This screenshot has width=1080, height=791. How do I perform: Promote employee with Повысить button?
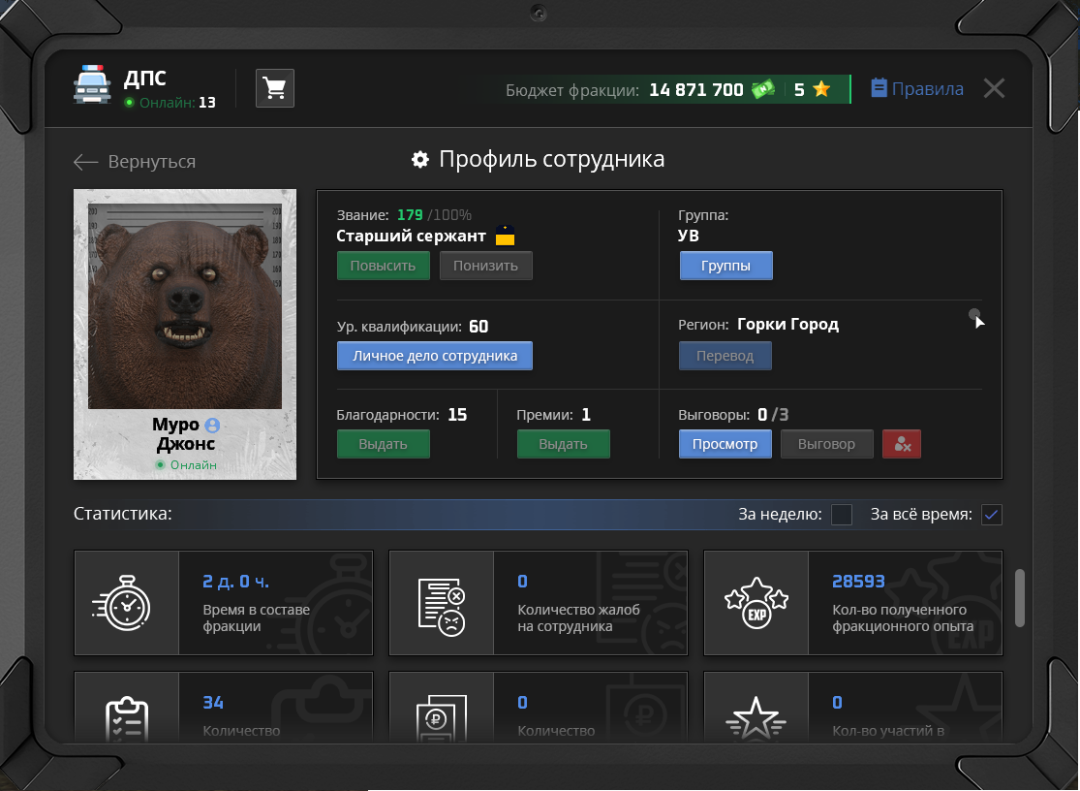coord(383,266)
